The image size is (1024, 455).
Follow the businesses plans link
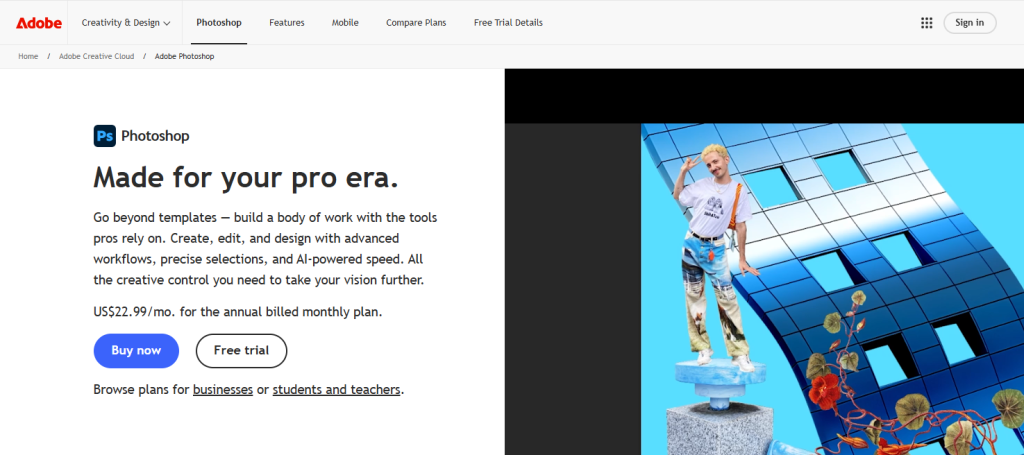pyautogui.click(x=223, y=390)
